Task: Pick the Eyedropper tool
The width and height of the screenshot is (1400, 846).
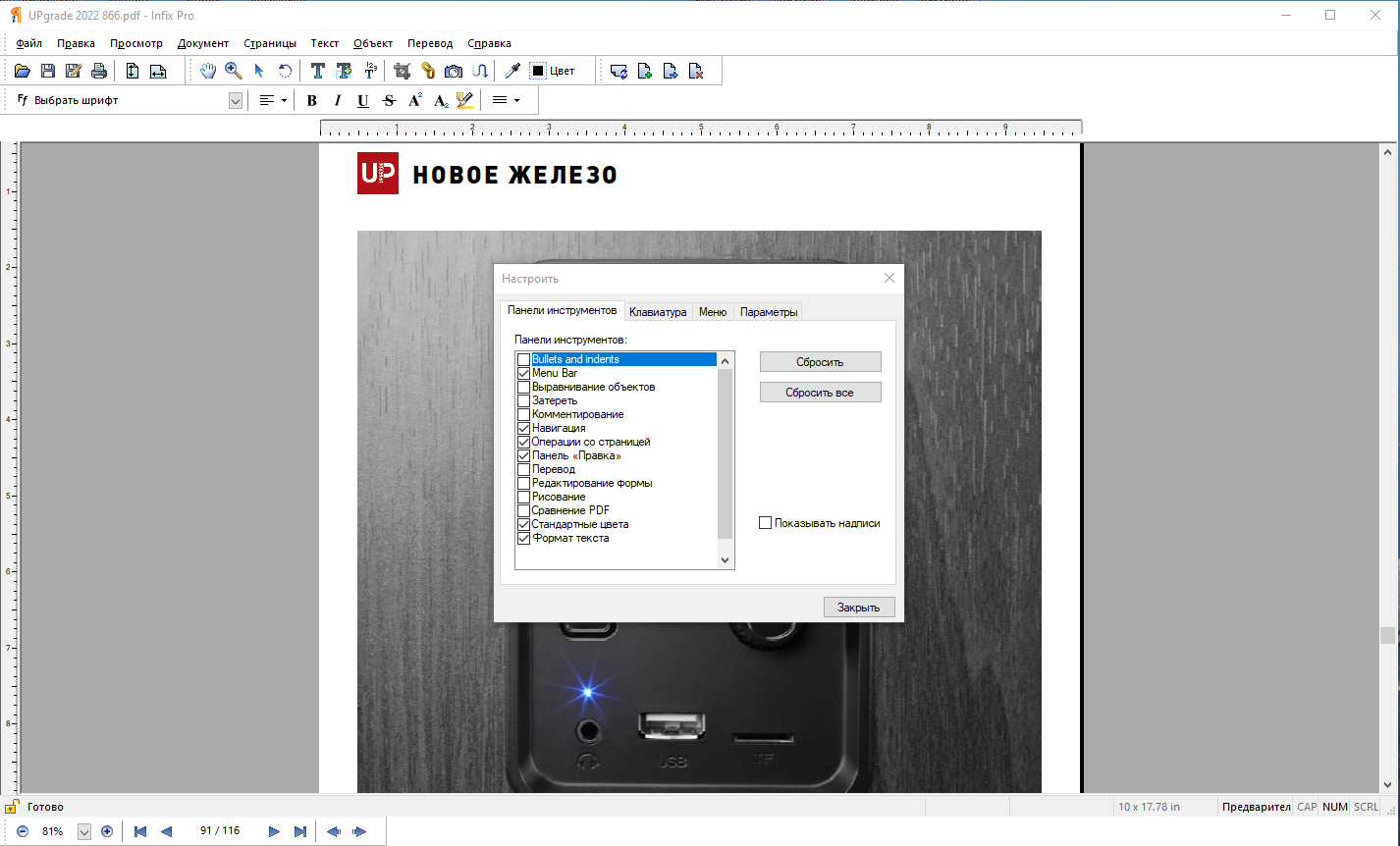Action: [x=512, y=71]
